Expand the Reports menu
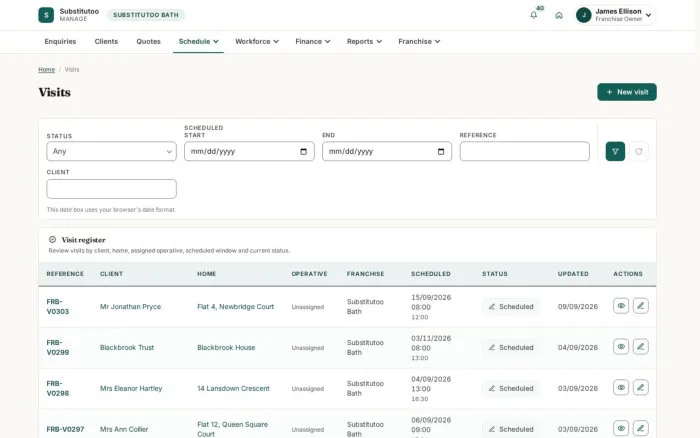The height and width of the screenshot is (438, 700). 364,42
